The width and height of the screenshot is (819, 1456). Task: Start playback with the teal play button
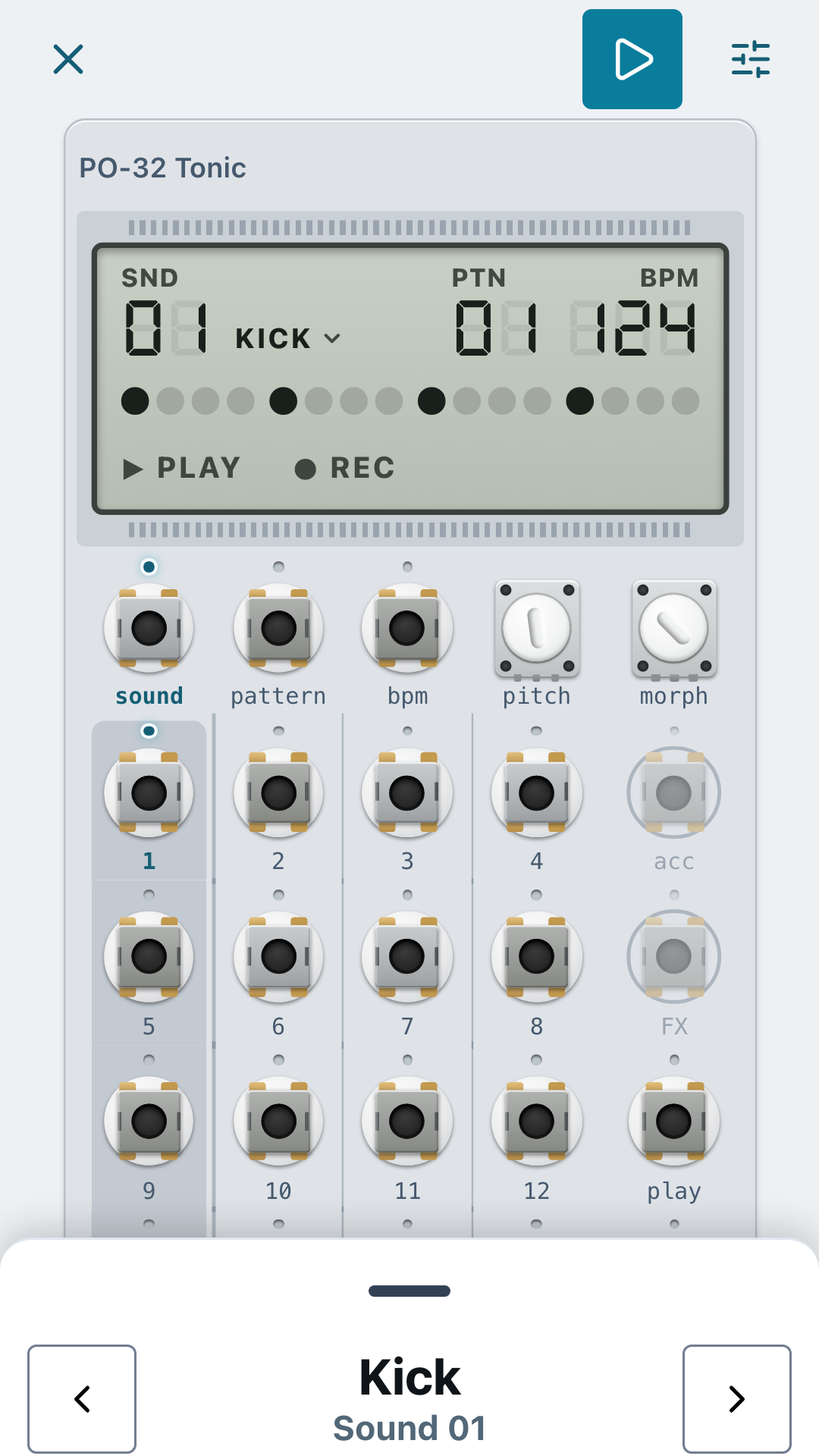click(632, 59)
